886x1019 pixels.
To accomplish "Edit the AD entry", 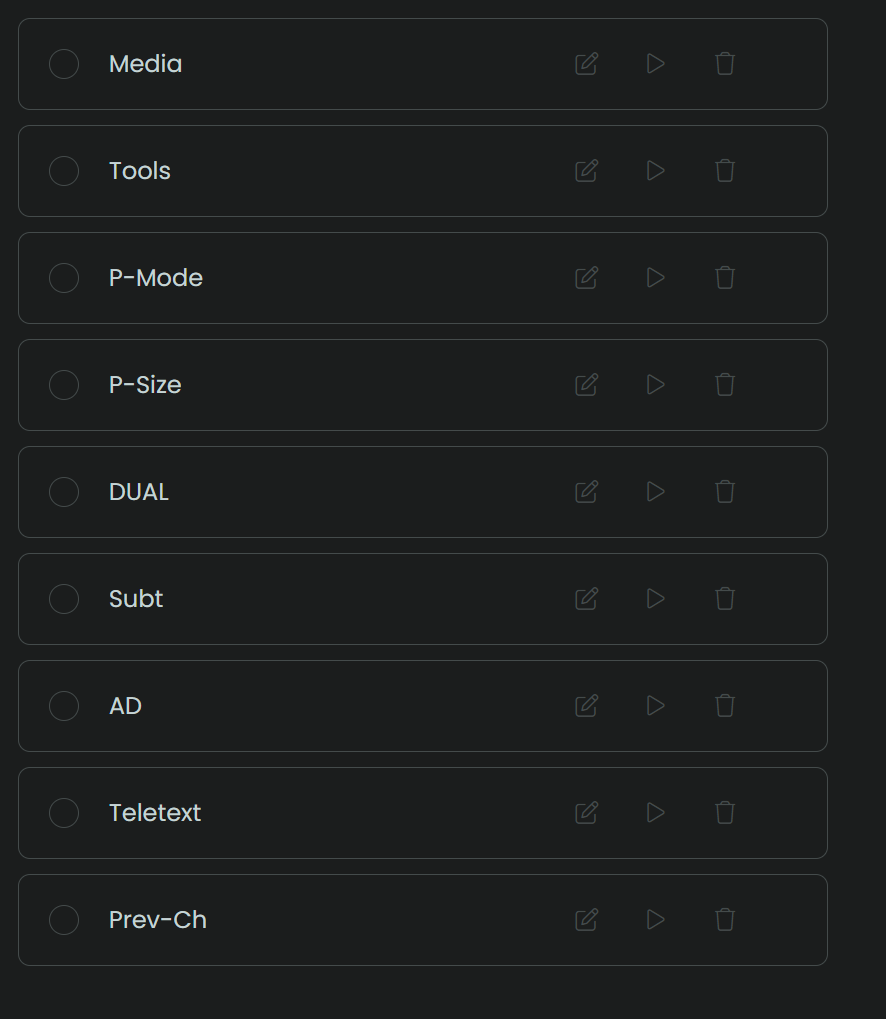I will click(x=587, y=706).
